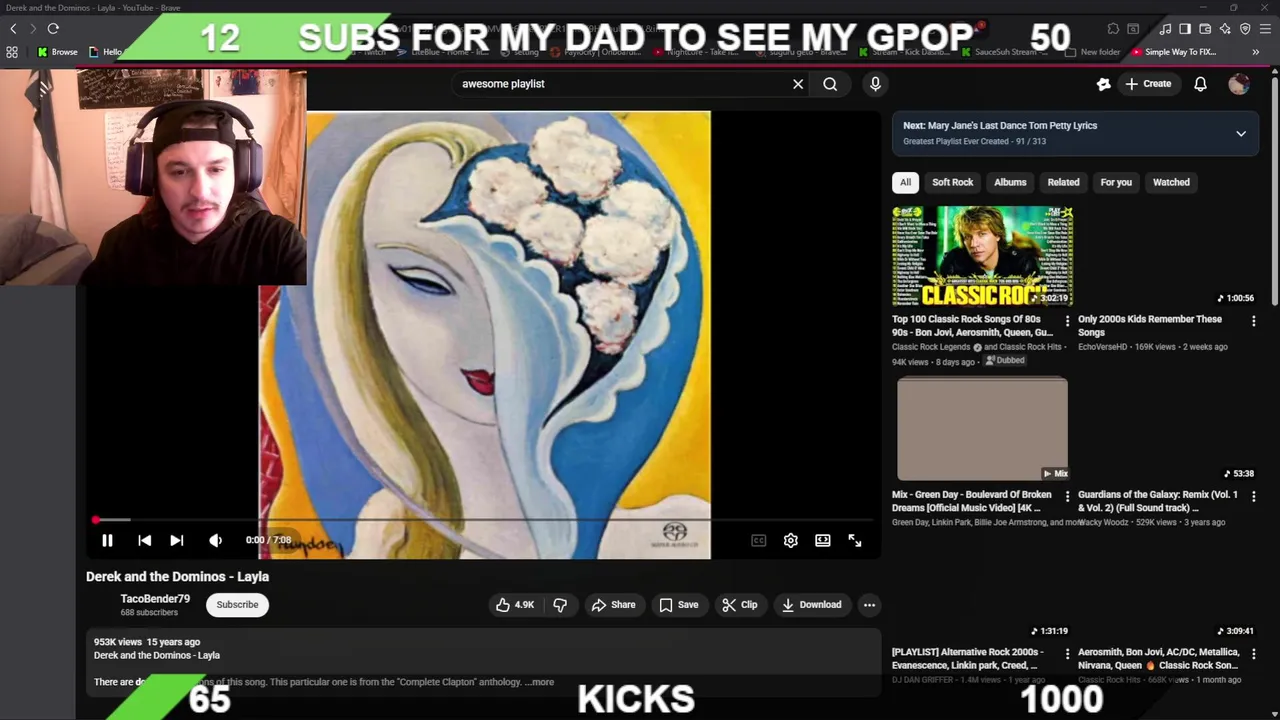Open options for Only 2000s Kids video

tap(1253, 321)
